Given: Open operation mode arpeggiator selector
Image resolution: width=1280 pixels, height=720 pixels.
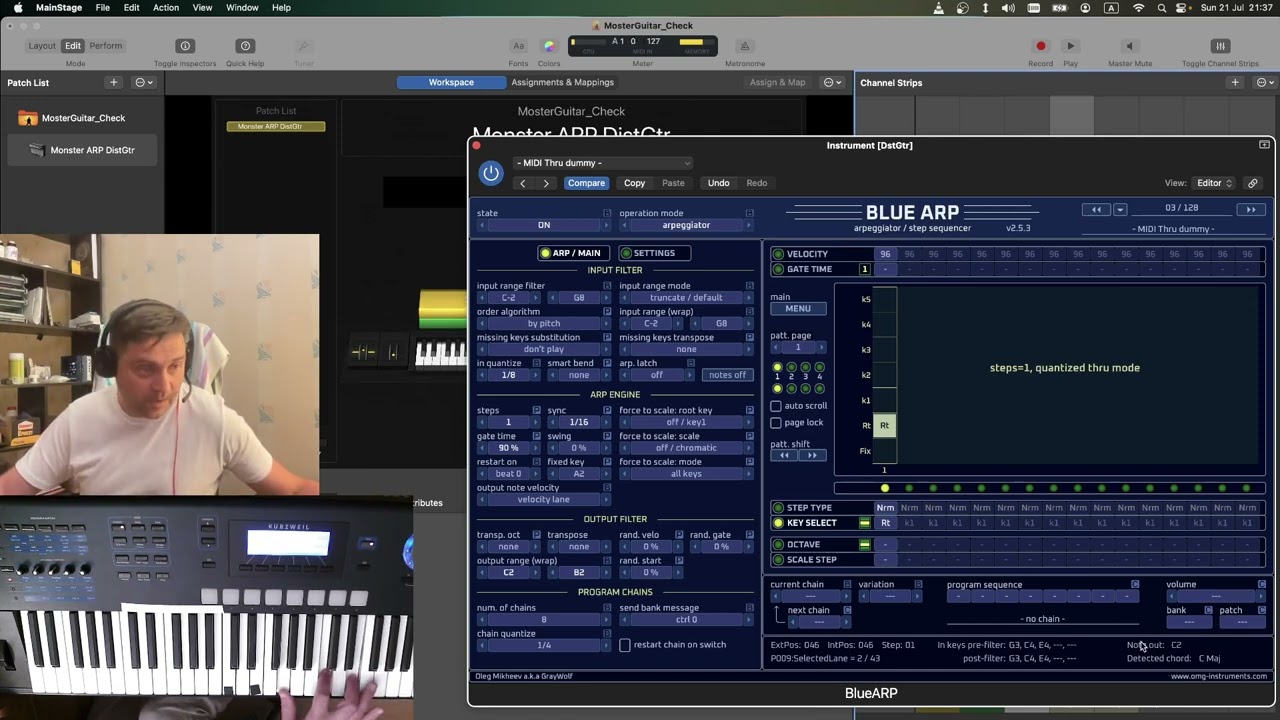Looking at the screenshot, I should coord(686,225).
